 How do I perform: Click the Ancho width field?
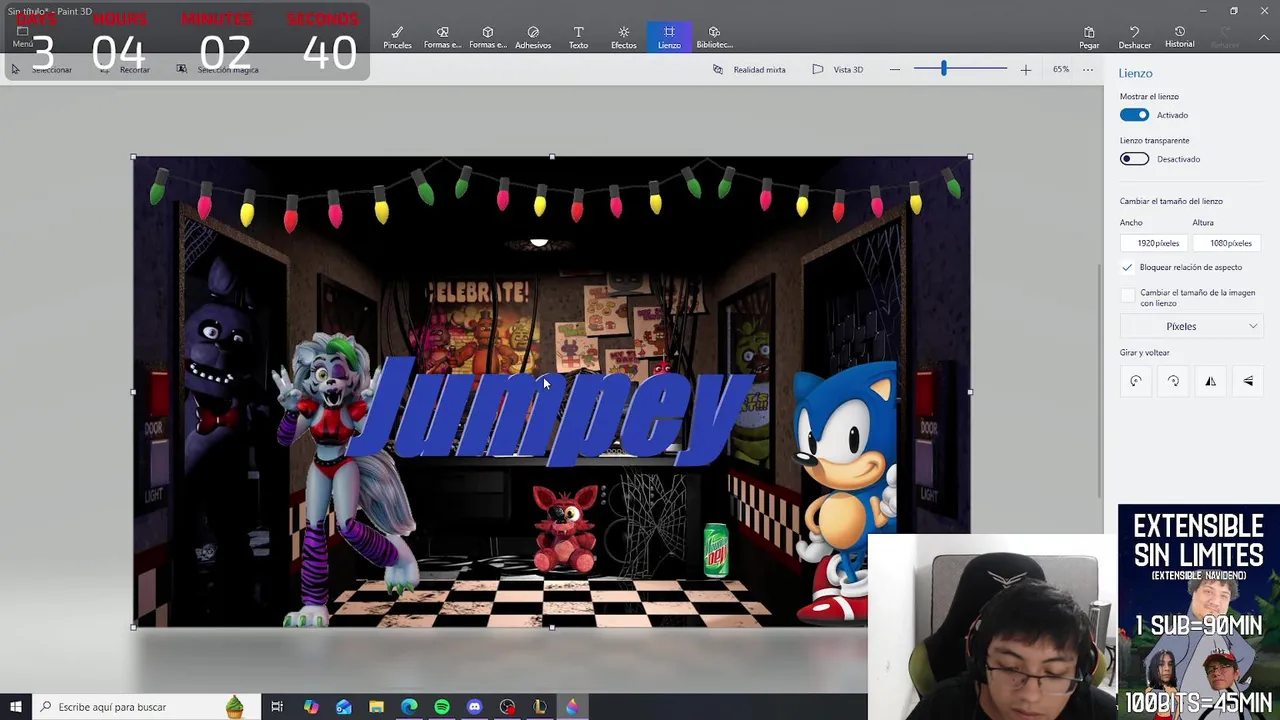point(1152,243)
